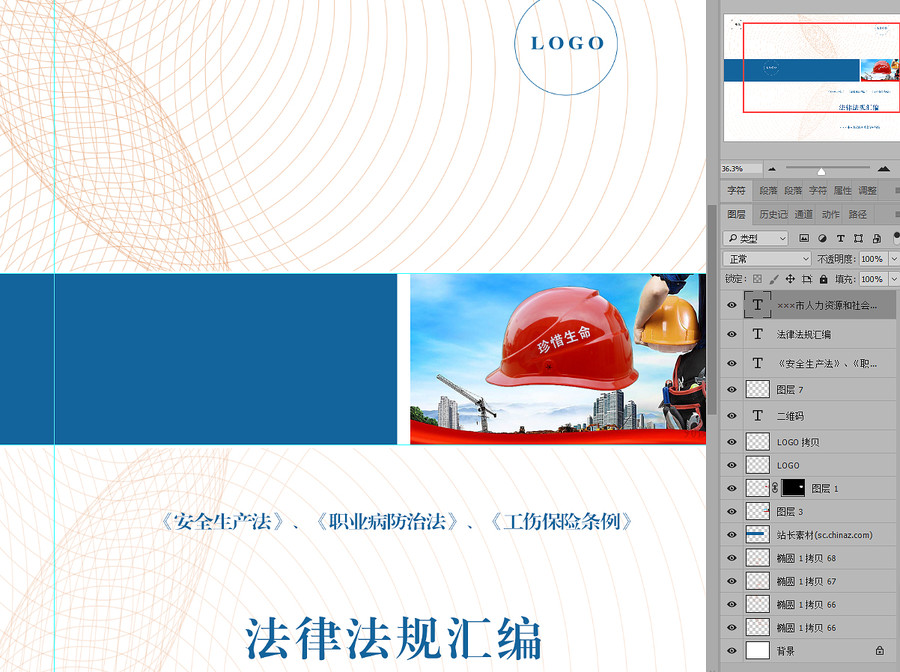
Task: Switch to the 路径 paths tab
Action: (858, 214)
